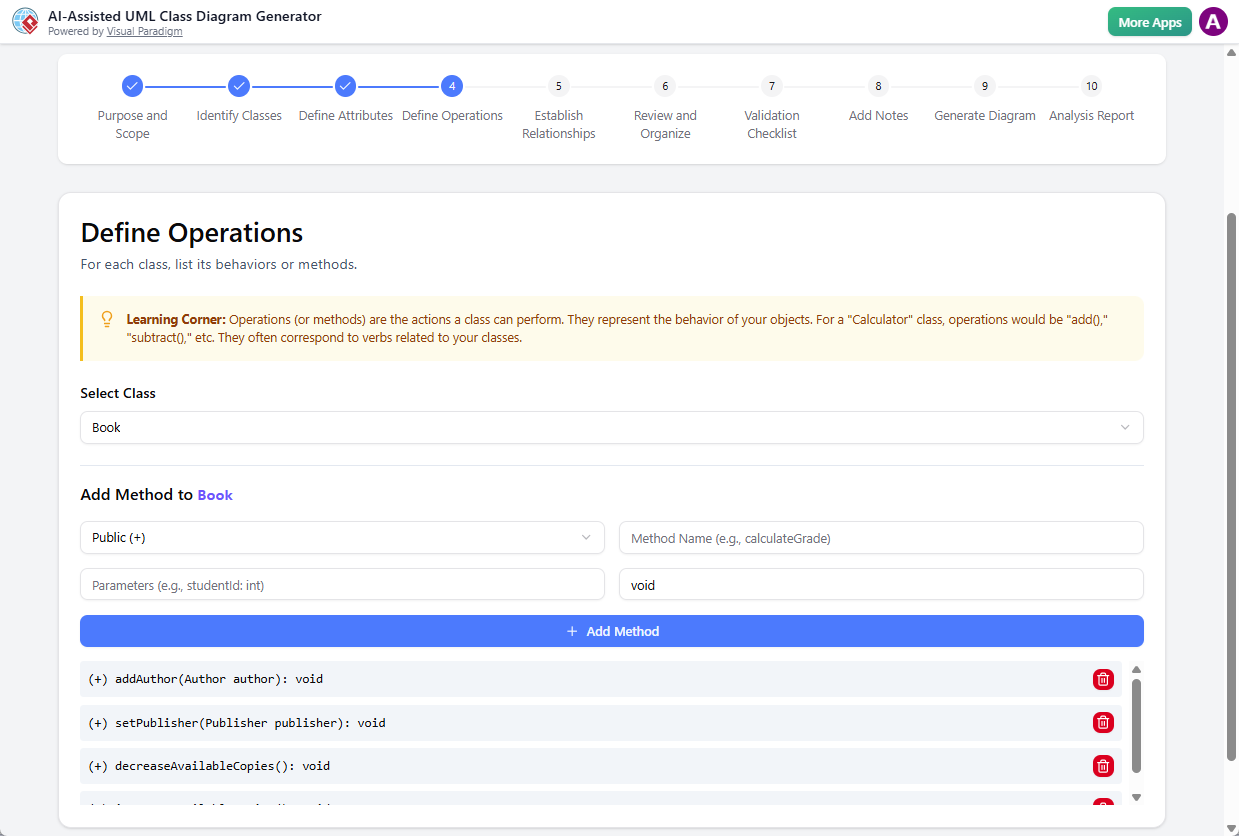Select step 4 Define Operations
Viewport: 1239px width, 836px height.
452,86
